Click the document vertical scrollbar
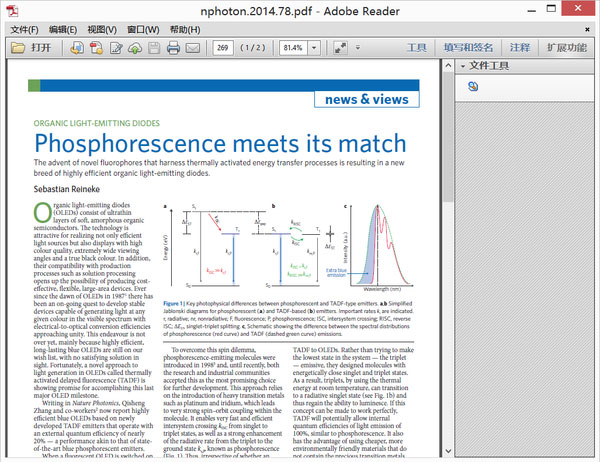The image size is (600, 462). (444, 250)
